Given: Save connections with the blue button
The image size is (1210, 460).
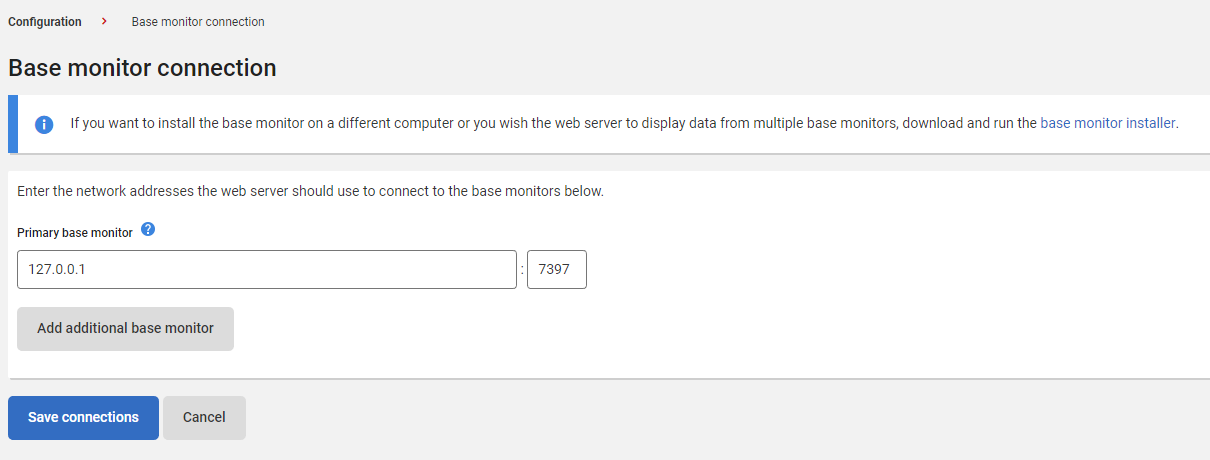Looking at the screenshot, I should (x=83, y=418).
